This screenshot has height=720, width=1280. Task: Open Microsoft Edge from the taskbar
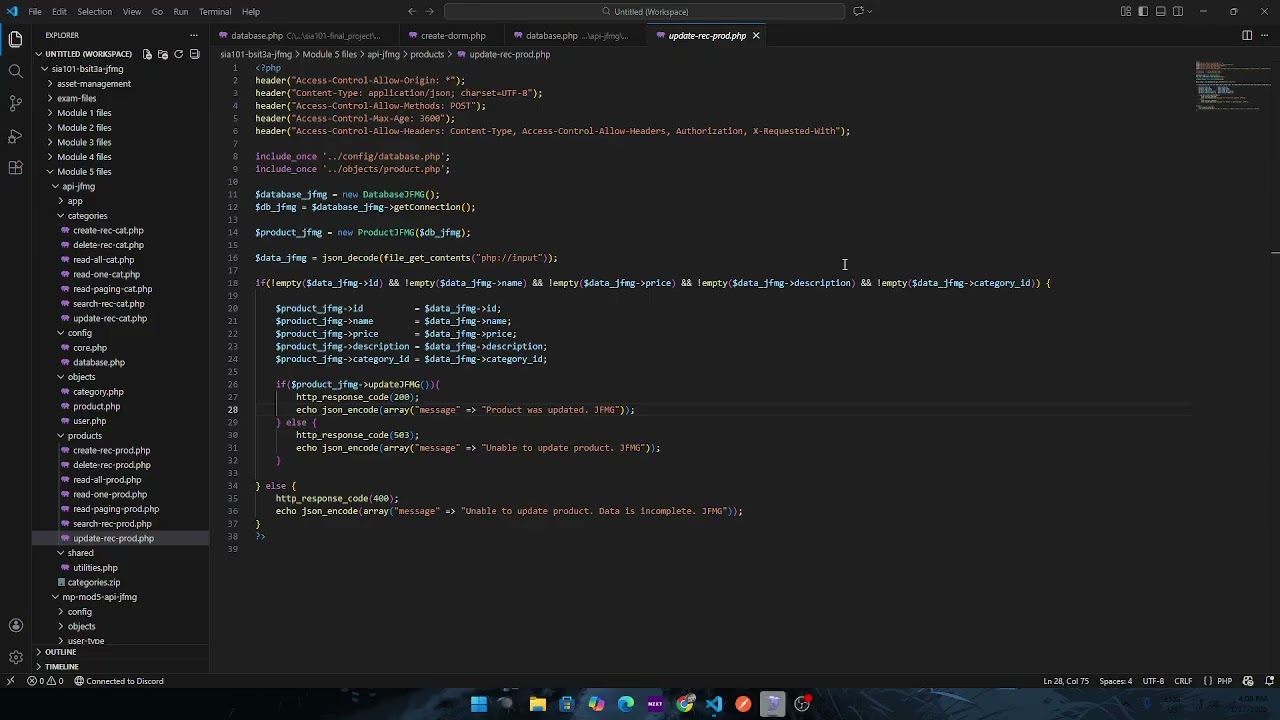tap(626, 704)
